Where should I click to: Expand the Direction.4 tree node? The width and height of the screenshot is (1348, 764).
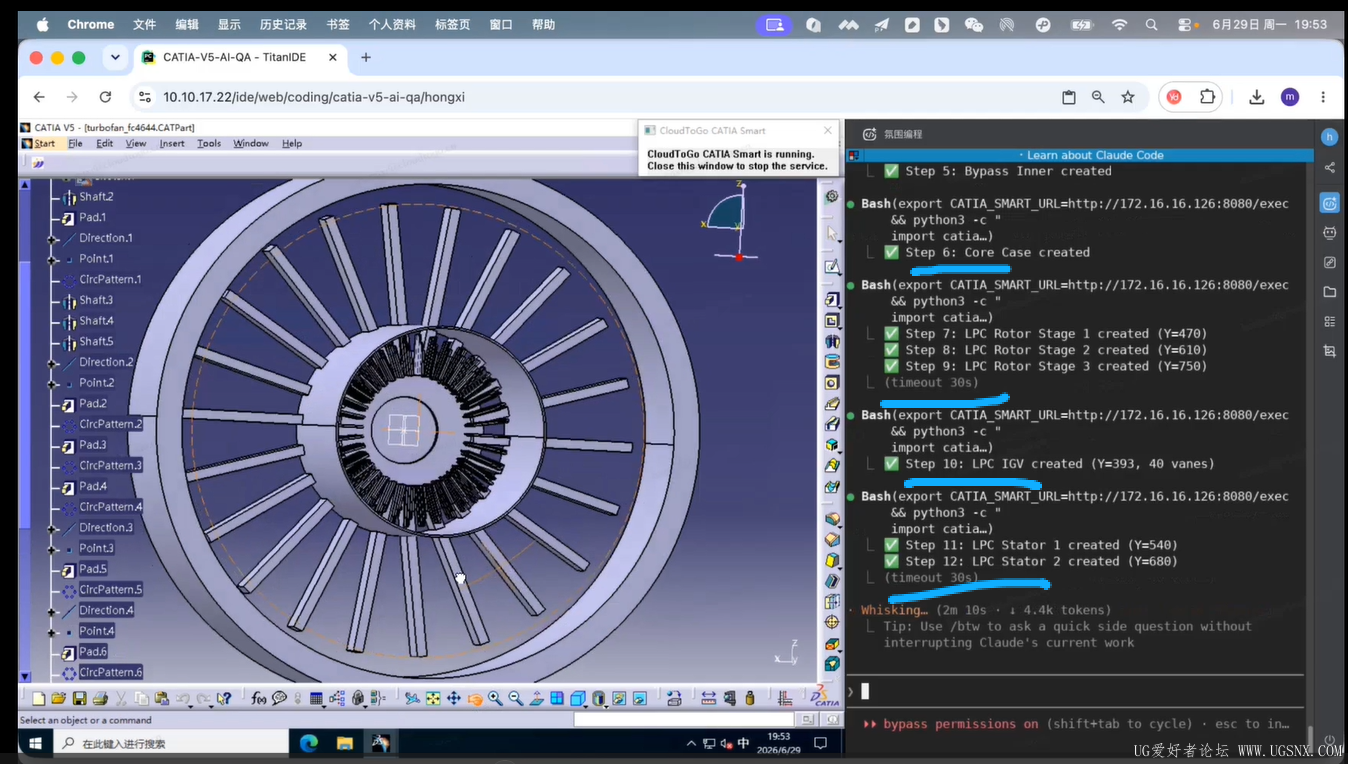(x=53, y=611)
